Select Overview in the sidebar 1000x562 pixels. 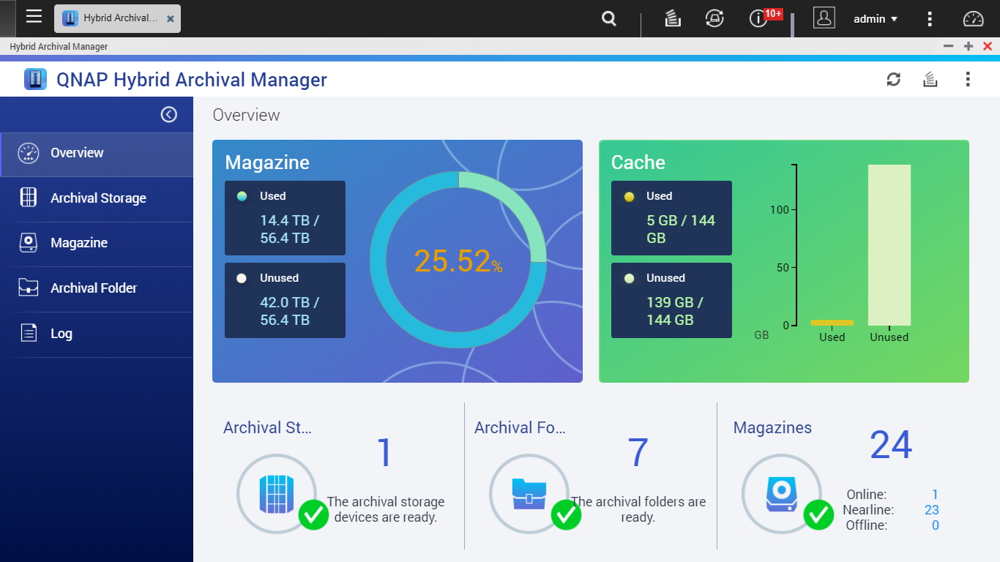(x=97, y=154)
